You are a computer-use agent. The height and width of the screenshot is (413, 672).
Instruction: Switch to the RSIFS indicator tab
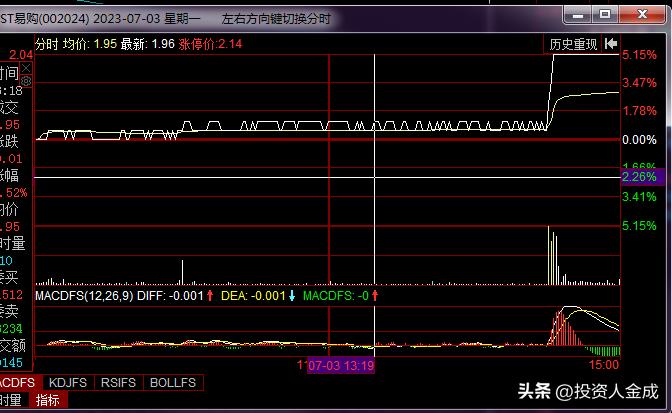click(x=118, y=382)
